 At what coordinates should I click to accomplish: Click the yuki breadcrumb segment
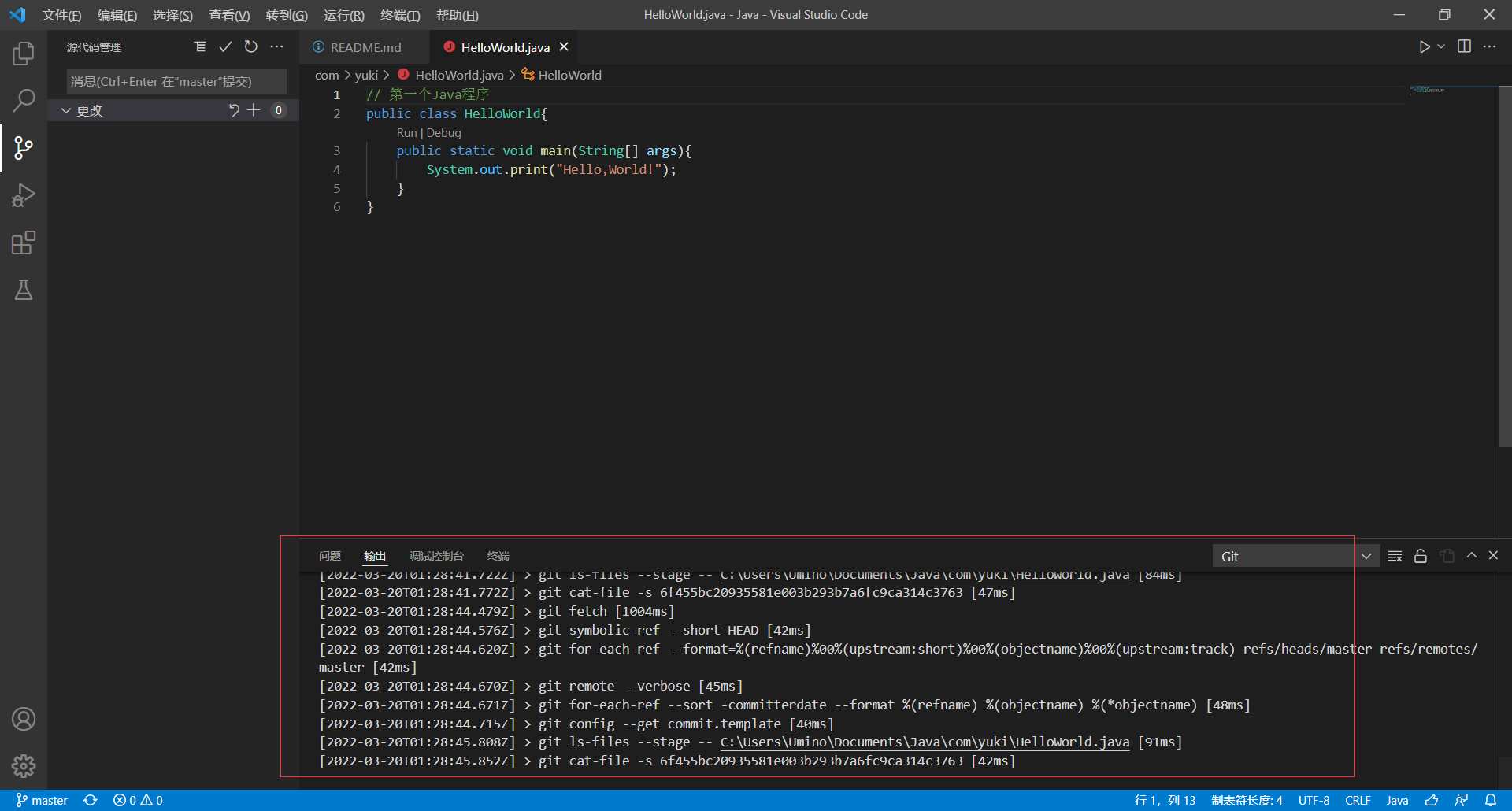366,75
